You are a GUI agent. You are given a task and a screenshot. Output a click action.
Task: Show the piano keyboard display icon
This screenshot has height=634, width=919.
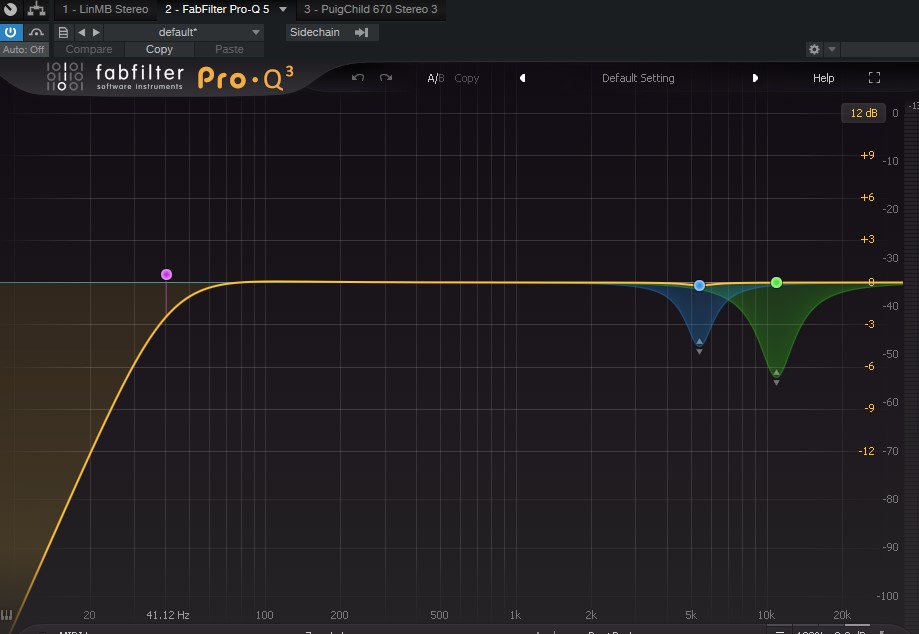coord(6,615)
